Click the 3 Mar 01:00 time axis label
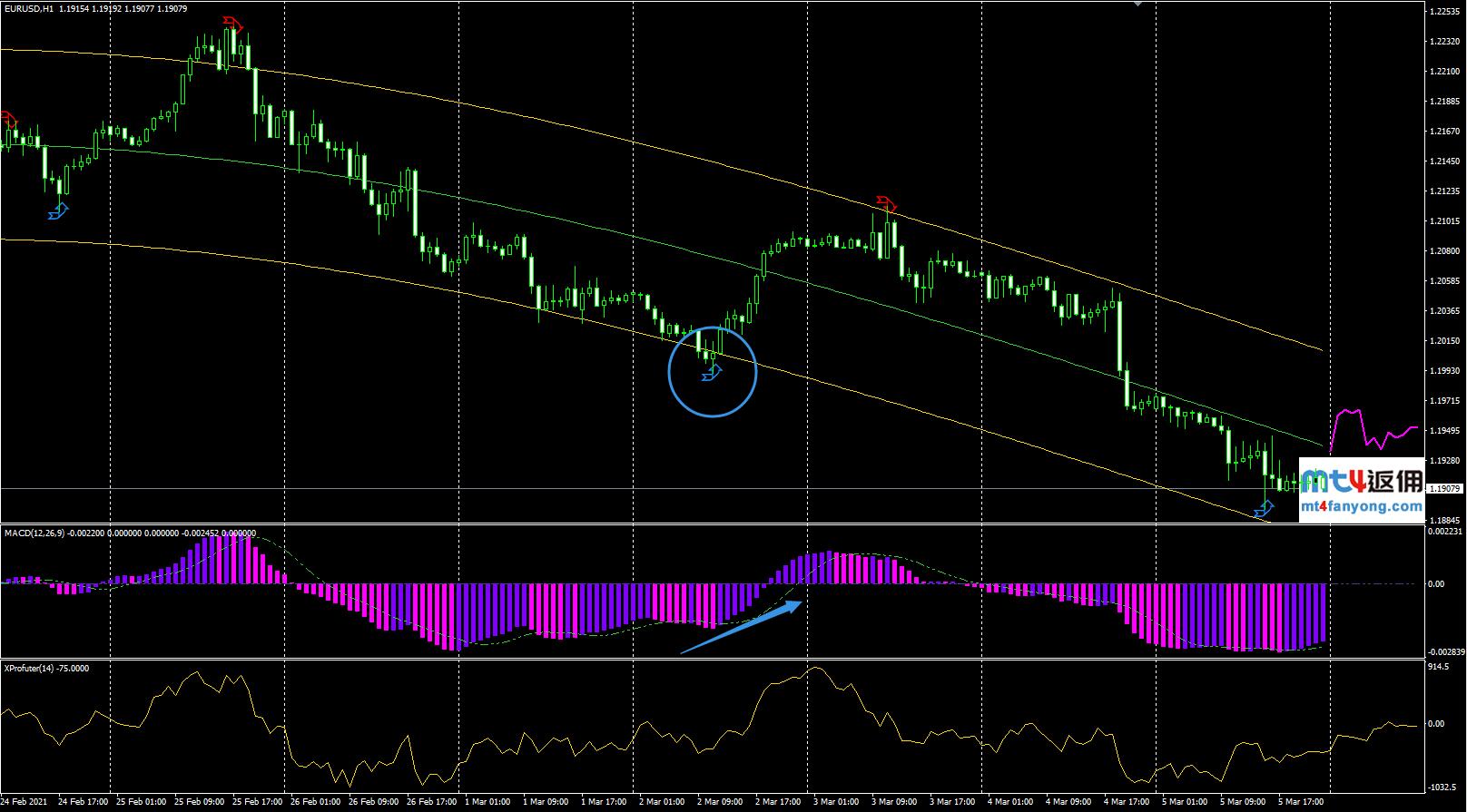The width and height of the screenshot is (1467, 812). point(834,802)
